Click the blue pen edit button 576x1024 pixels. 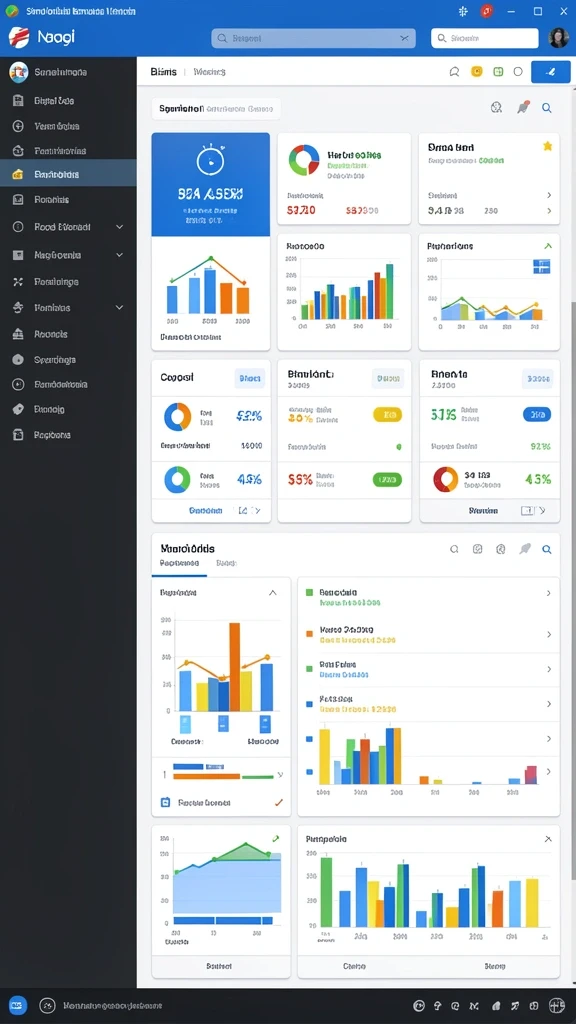coord(551,72)
